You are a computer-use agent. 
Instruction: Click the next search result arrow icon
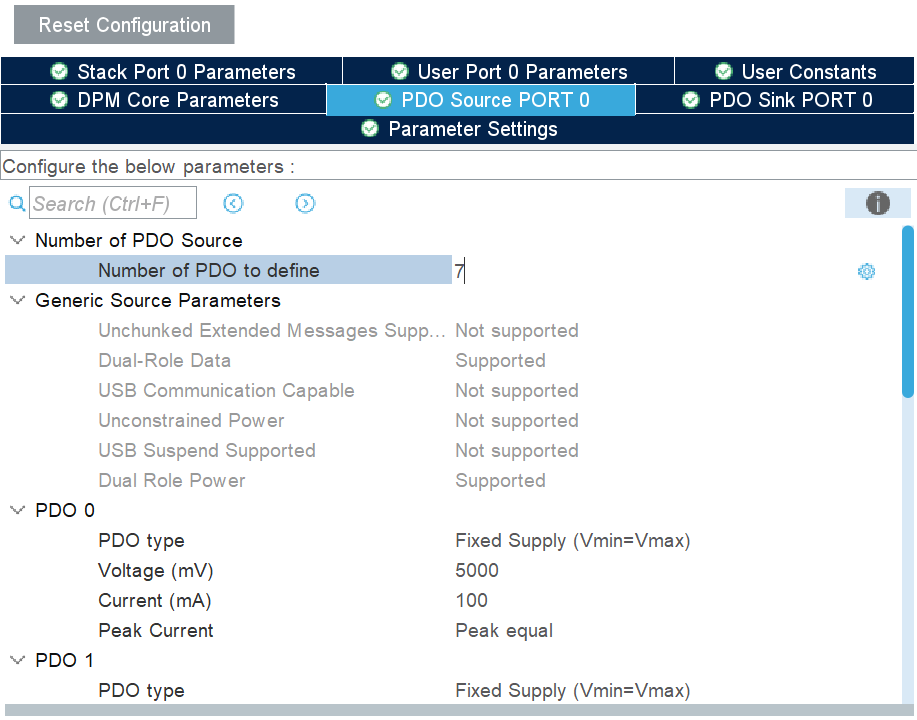[x=305, y=203]
